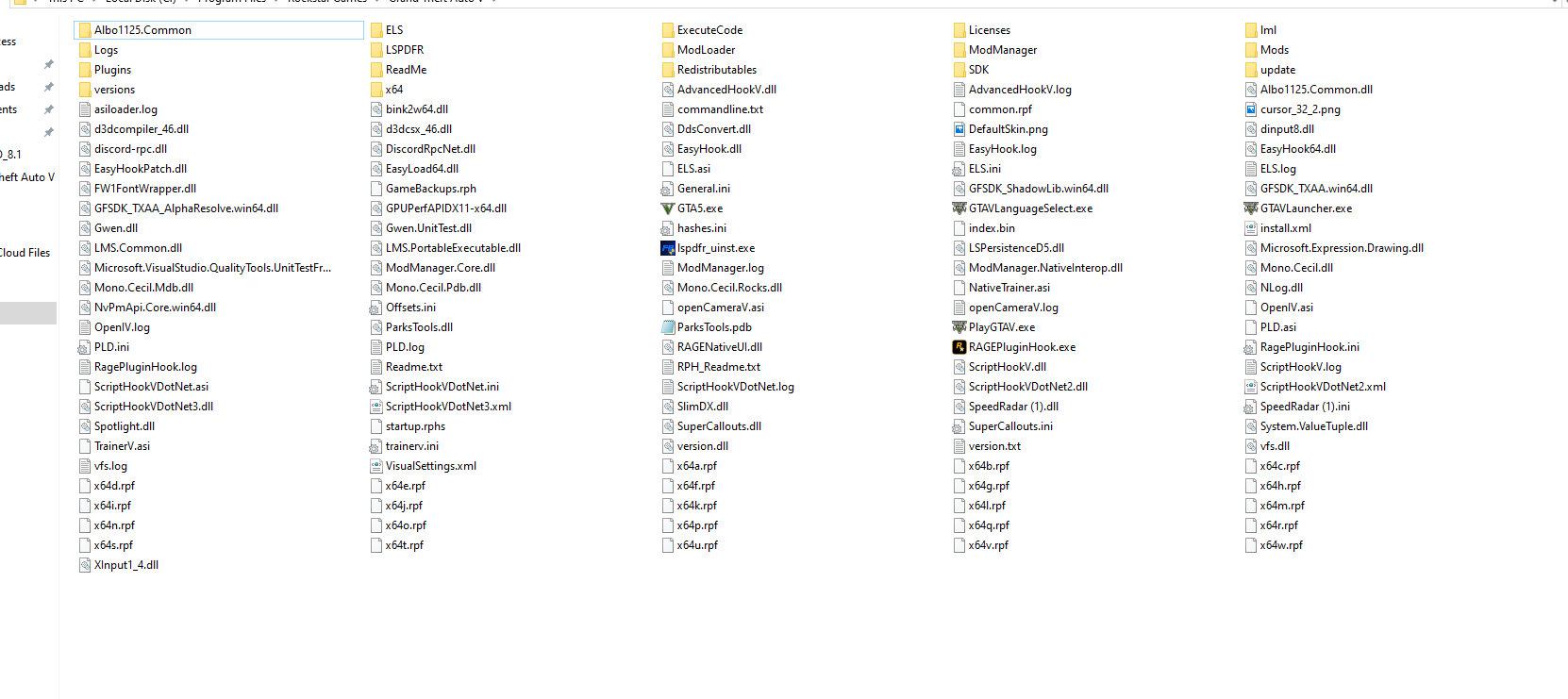Select the lml folder icon

pos(1251,30)
